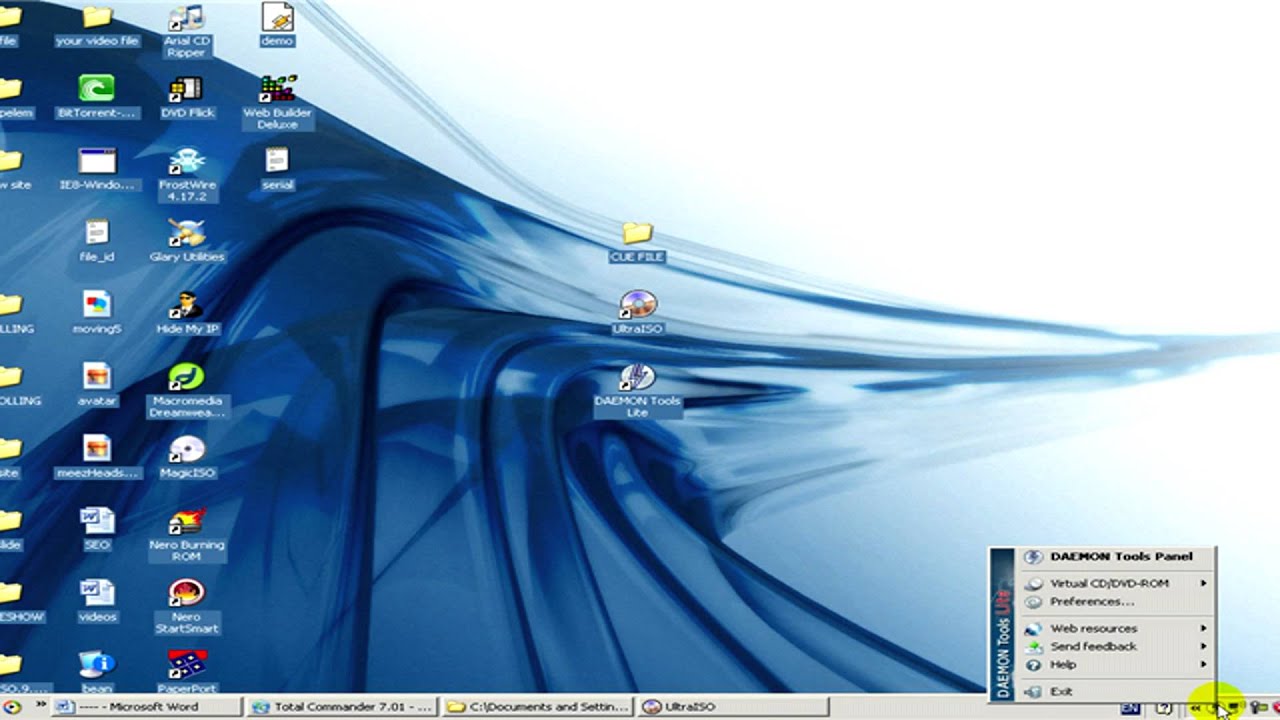
Task: Open PaperPort desktop shortcut
Action: [187, 672]
